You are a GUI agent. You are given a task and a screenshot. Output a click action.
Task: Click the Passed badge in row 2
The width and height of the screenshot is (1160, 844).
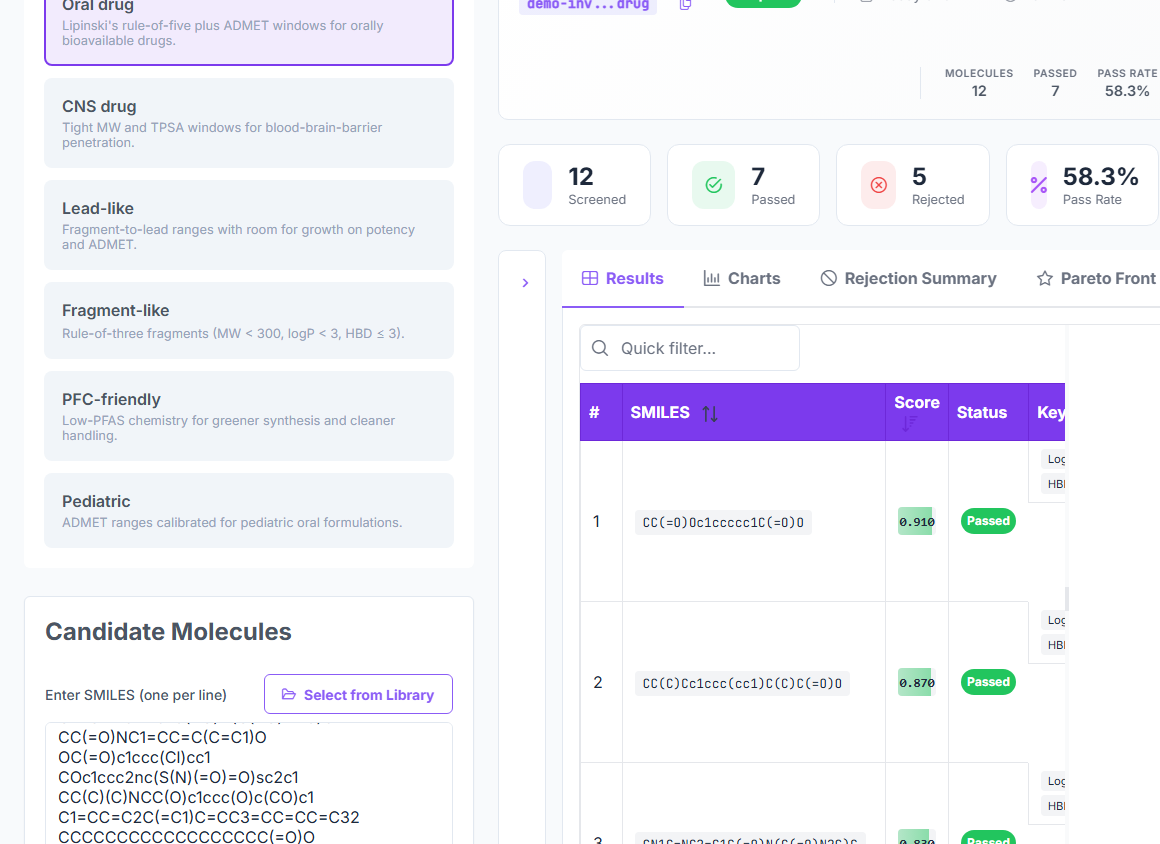(x=988, y=682)
